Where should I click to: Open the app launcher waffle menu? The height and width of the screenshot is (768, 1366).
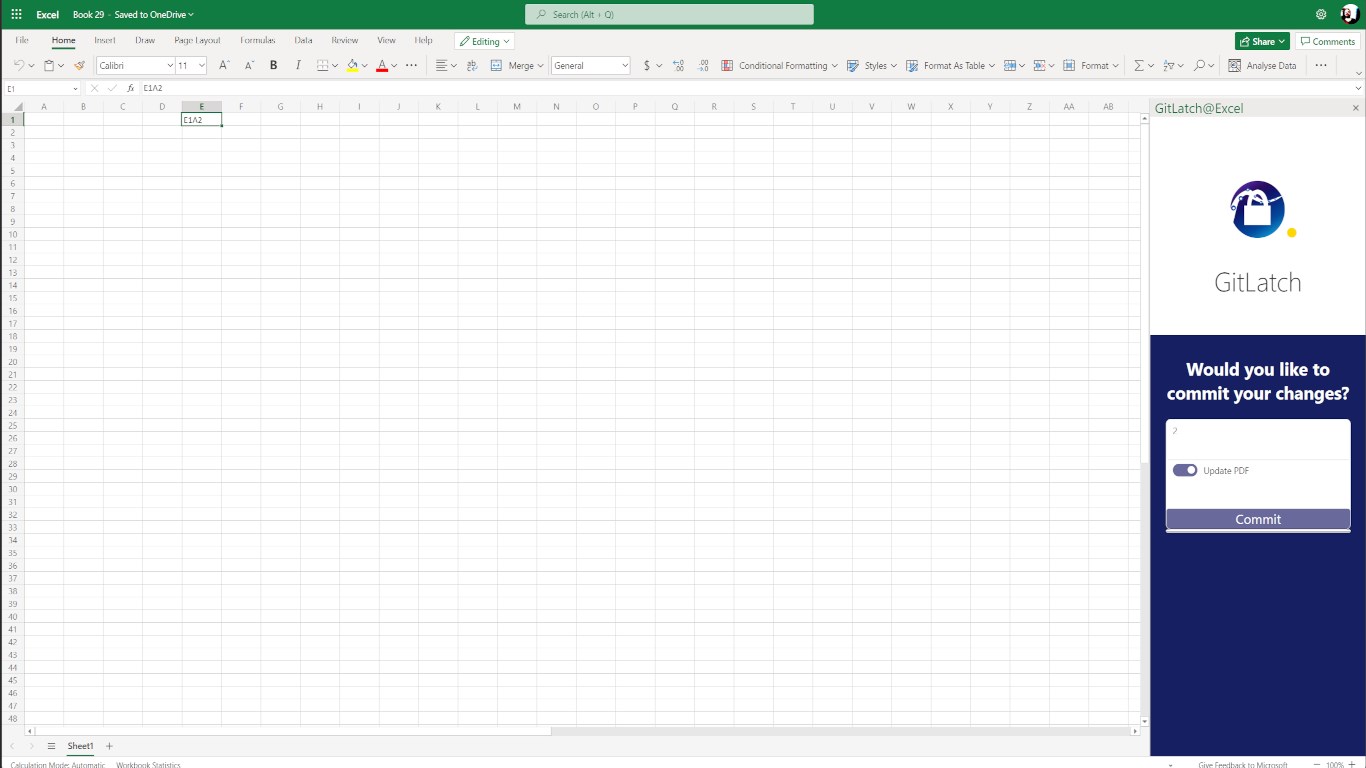click(x=16, y=15)
